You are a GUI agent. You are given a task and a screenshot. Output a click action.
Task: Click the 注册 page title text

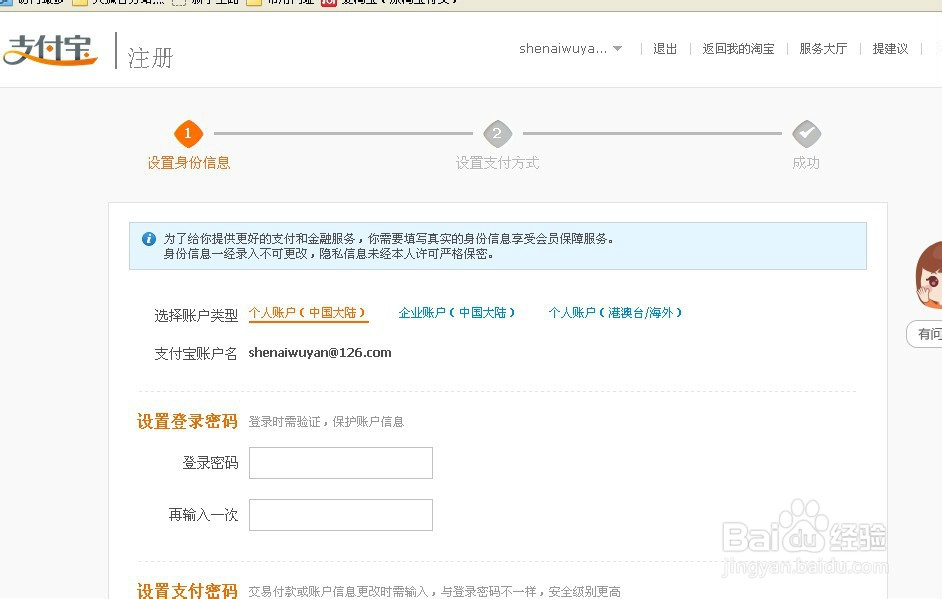click(150, 58)
